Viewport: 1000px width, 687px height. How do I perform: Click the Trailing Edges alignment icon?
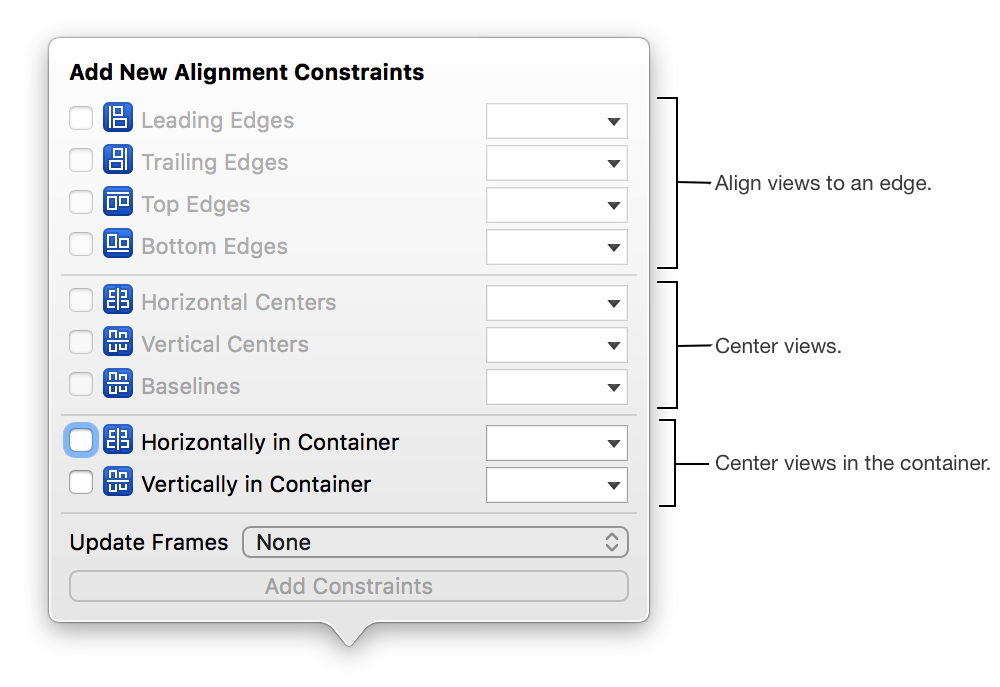point(118,161)
